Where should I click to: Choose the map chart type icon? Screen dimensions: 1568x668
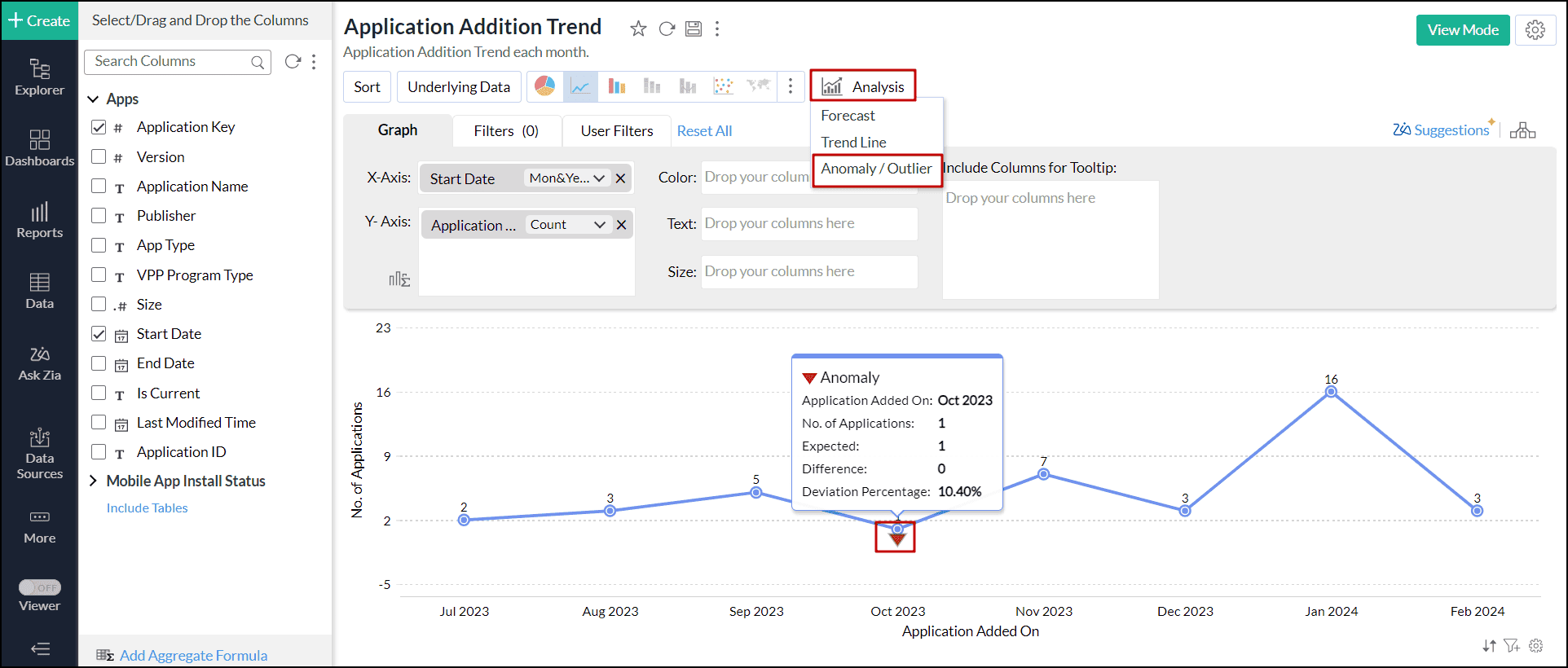[759, 86]
